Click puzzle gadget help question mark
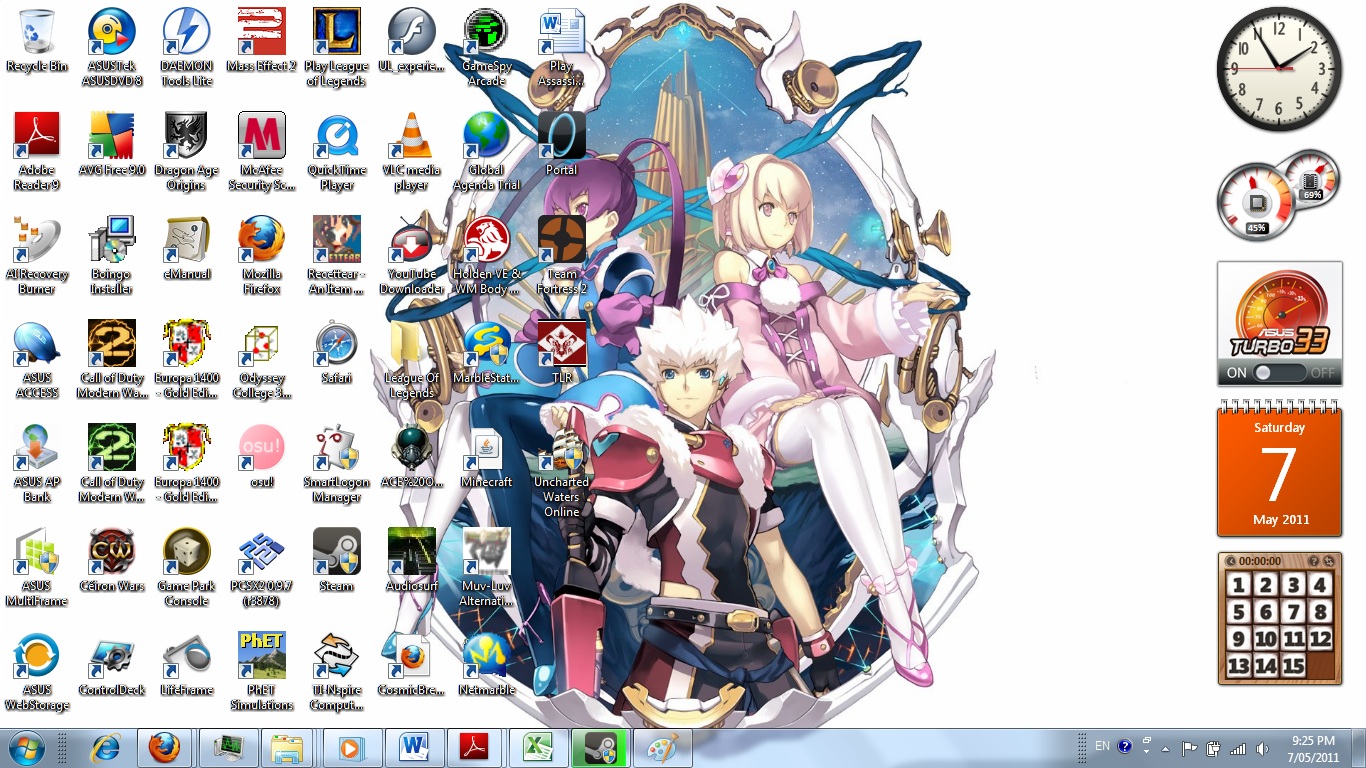This screenshot has height=768, width=1366. coord(1314,561)
